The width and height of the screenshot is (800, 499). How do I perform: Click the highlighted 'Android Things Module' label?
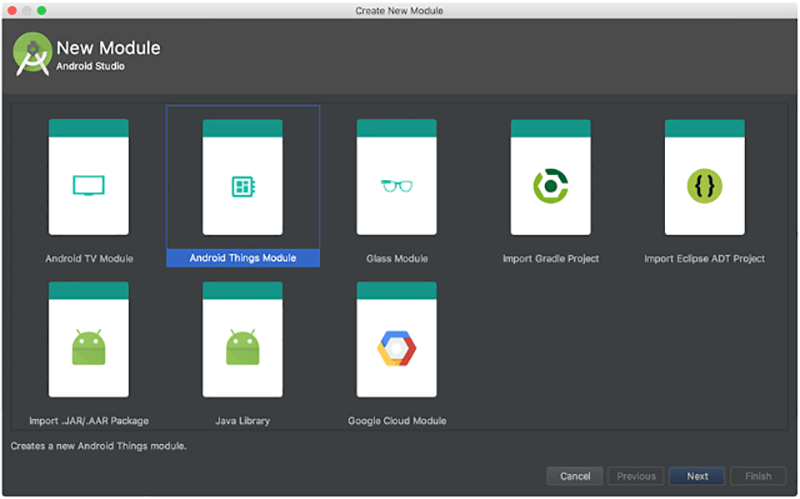pyautogui.click(x=243, y=258)
